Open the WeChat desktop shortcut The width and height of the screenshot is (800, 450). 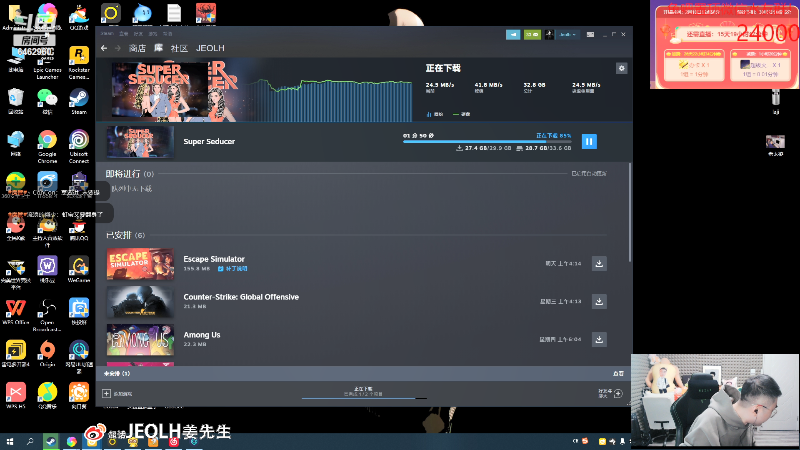pyautogui.click(x=47, y=101)
